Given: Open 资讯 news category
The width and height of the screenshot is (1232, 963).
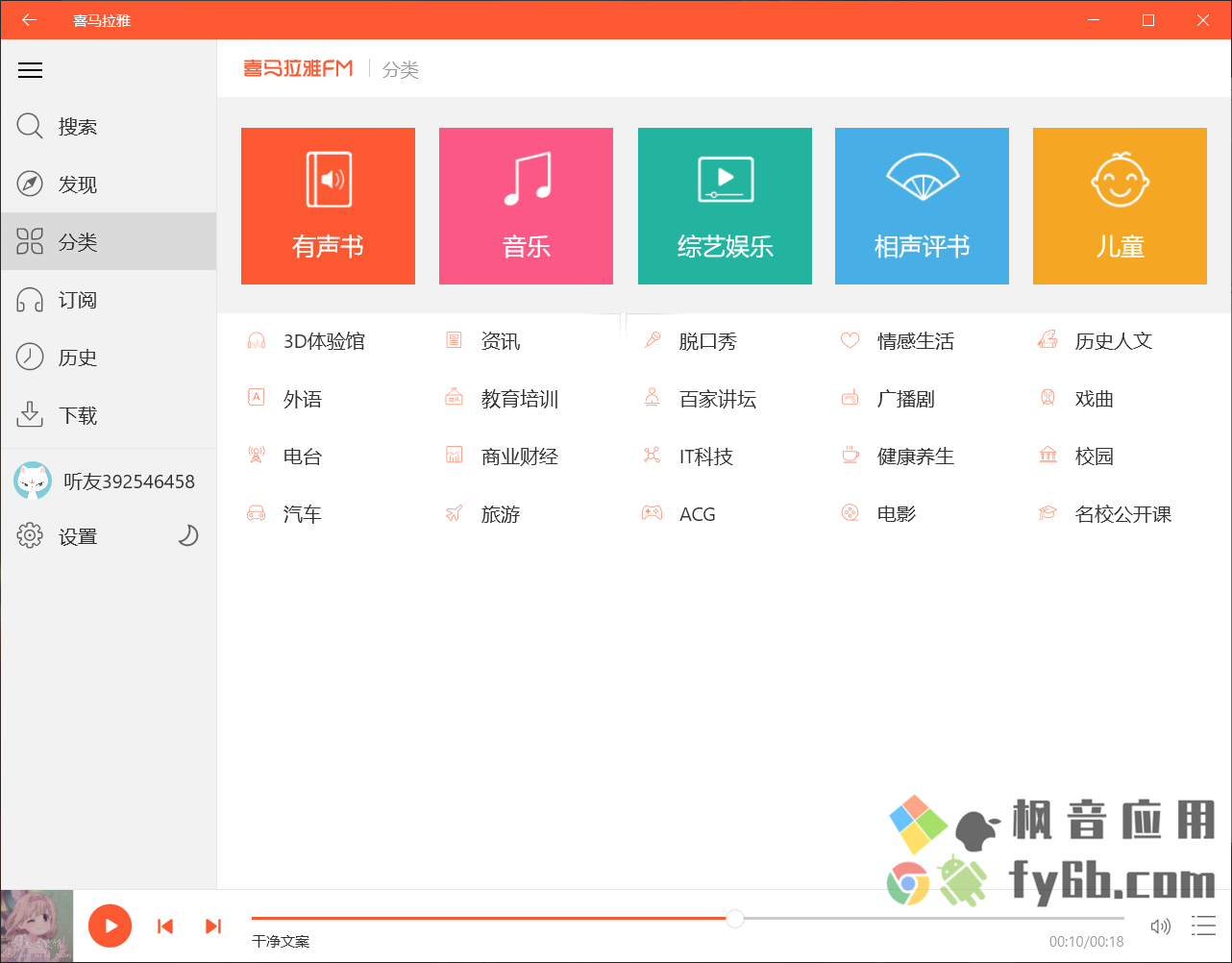Looking at the screenshot, I should (x=482, y=341).
